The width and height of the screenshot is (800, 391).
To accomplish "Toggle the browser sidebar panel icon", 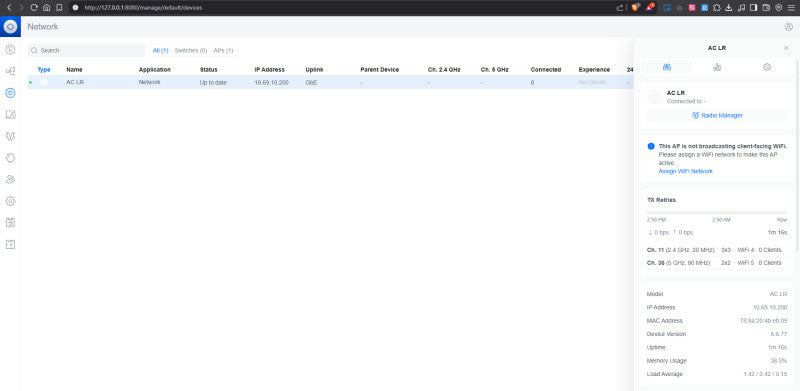I will click(x=754, y=8).
